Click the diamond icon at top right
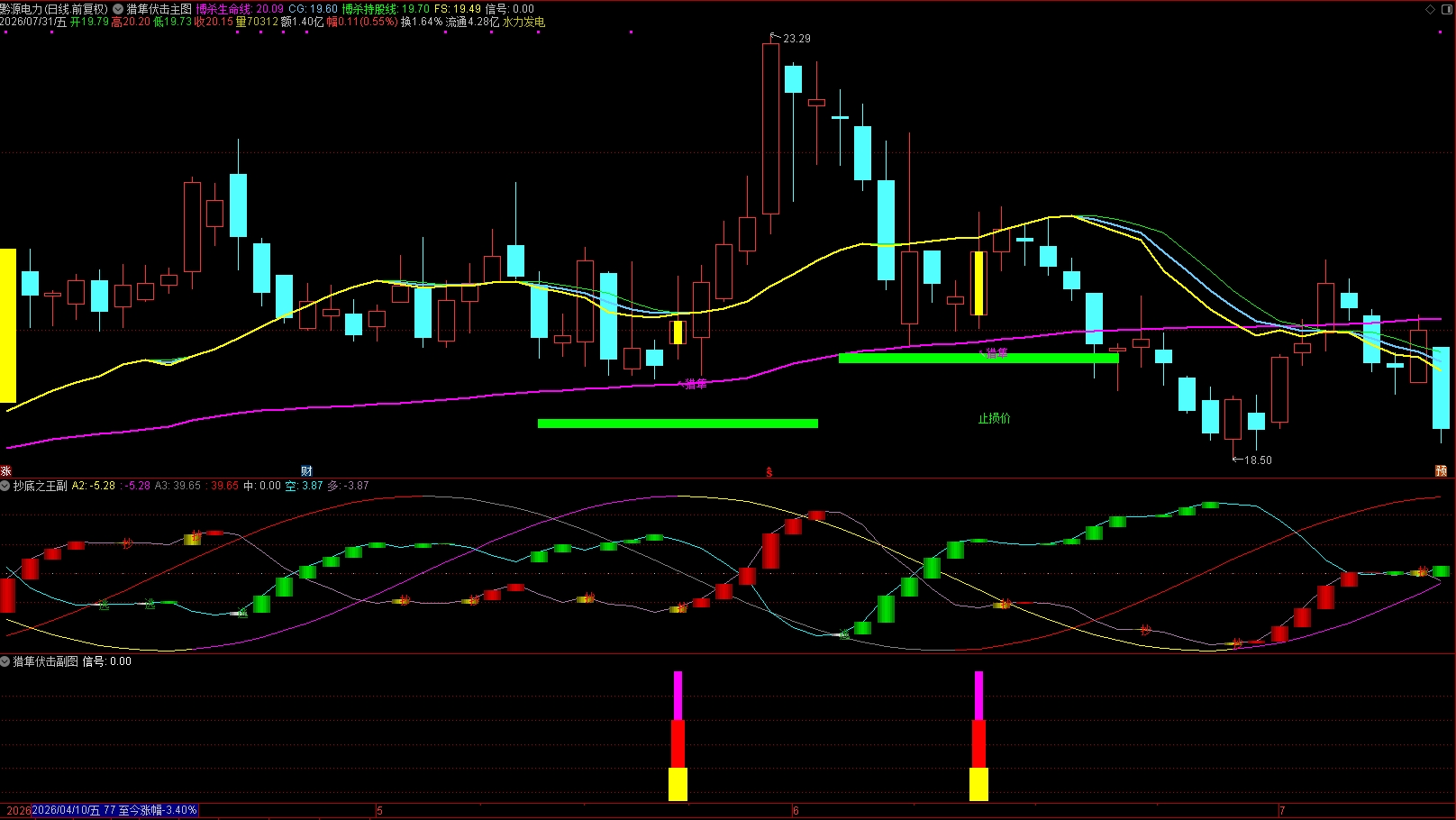1456x820 pixels. tap(1430, 9)
